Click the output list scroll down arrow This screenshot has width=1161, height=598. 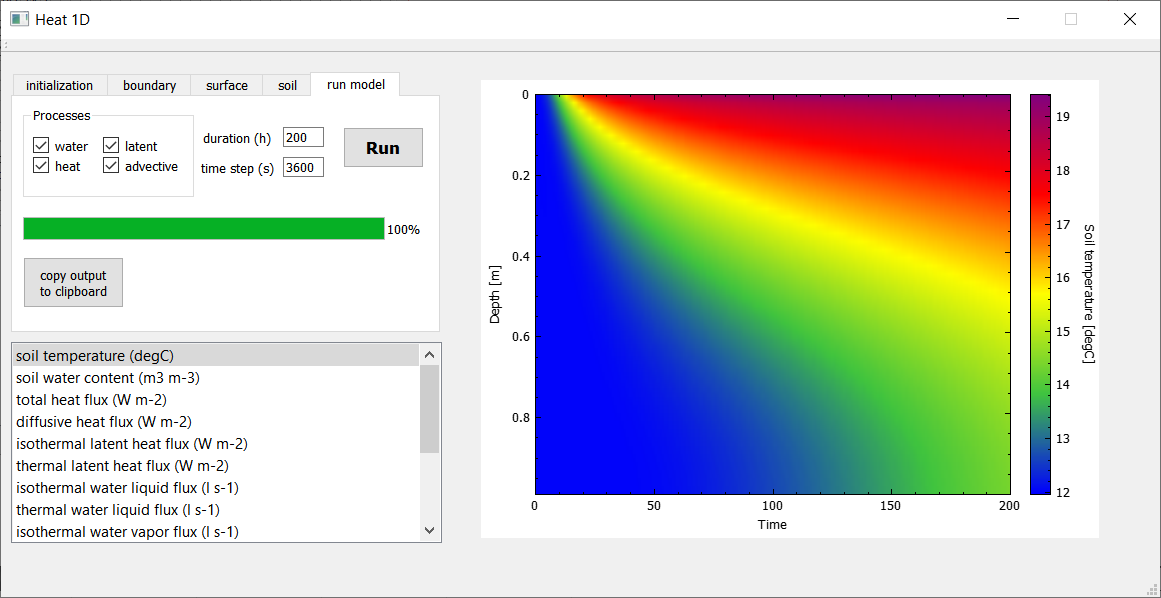[x=429, y=530]
